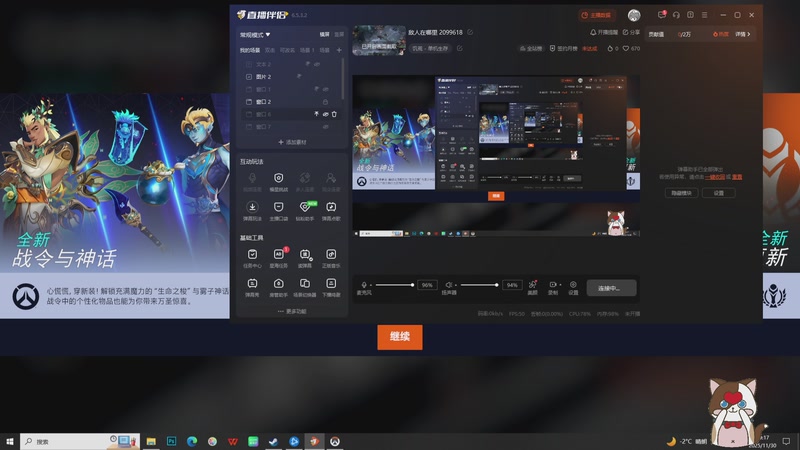
Task: Open the messages icon with red badge
Action: pyautogui.click(x=662, y=15)
